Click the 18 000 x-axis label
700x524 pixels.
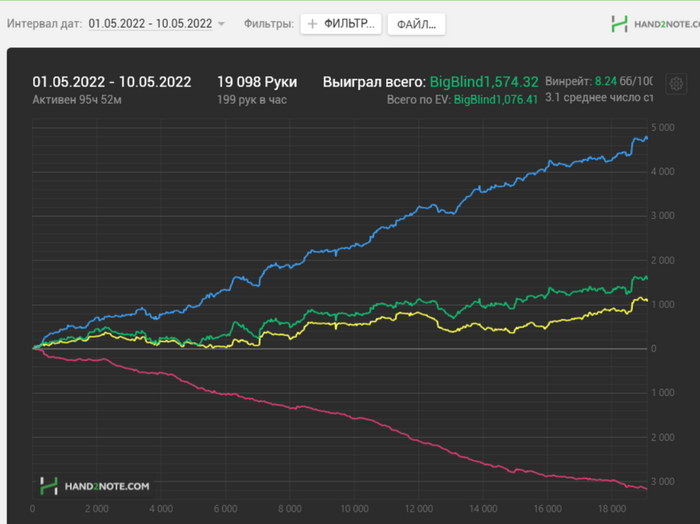612,509
